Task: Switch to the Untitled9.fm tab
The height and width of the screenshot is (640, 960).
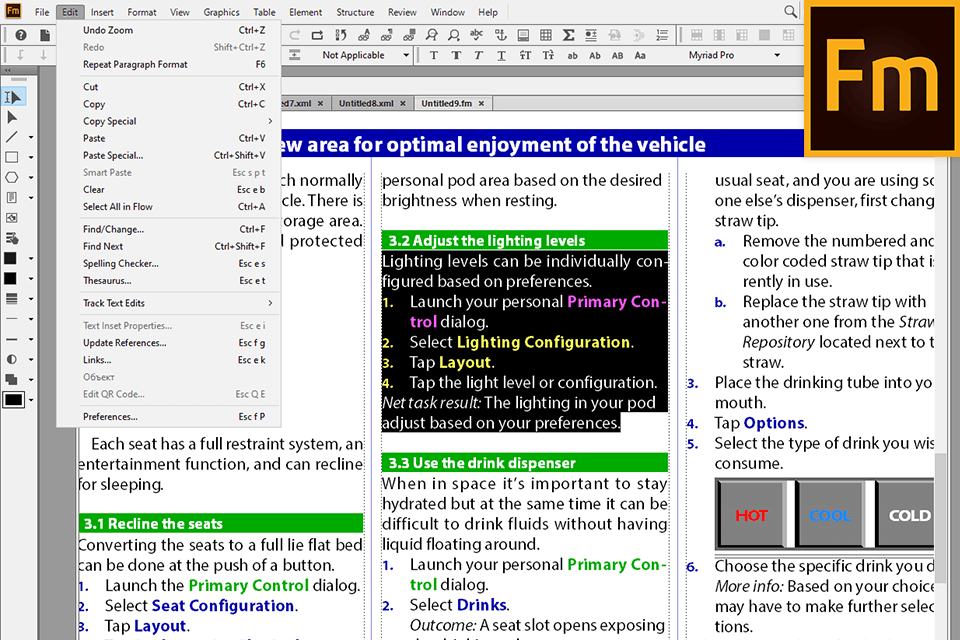Action: [446, 104]
